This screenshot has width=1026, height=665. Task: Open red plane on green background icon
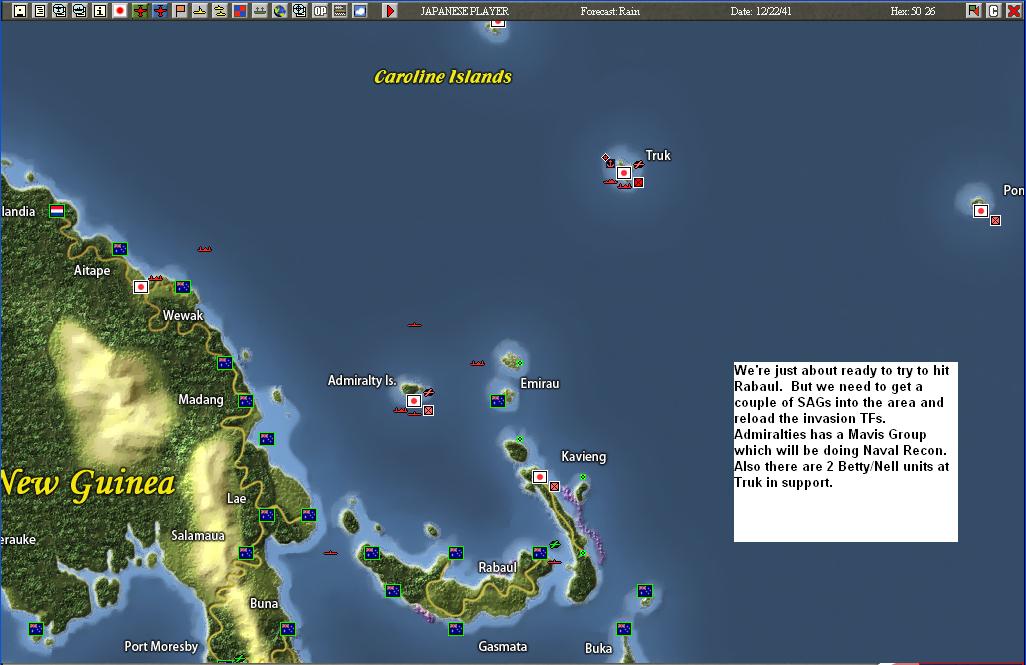(x=140, y=10)
